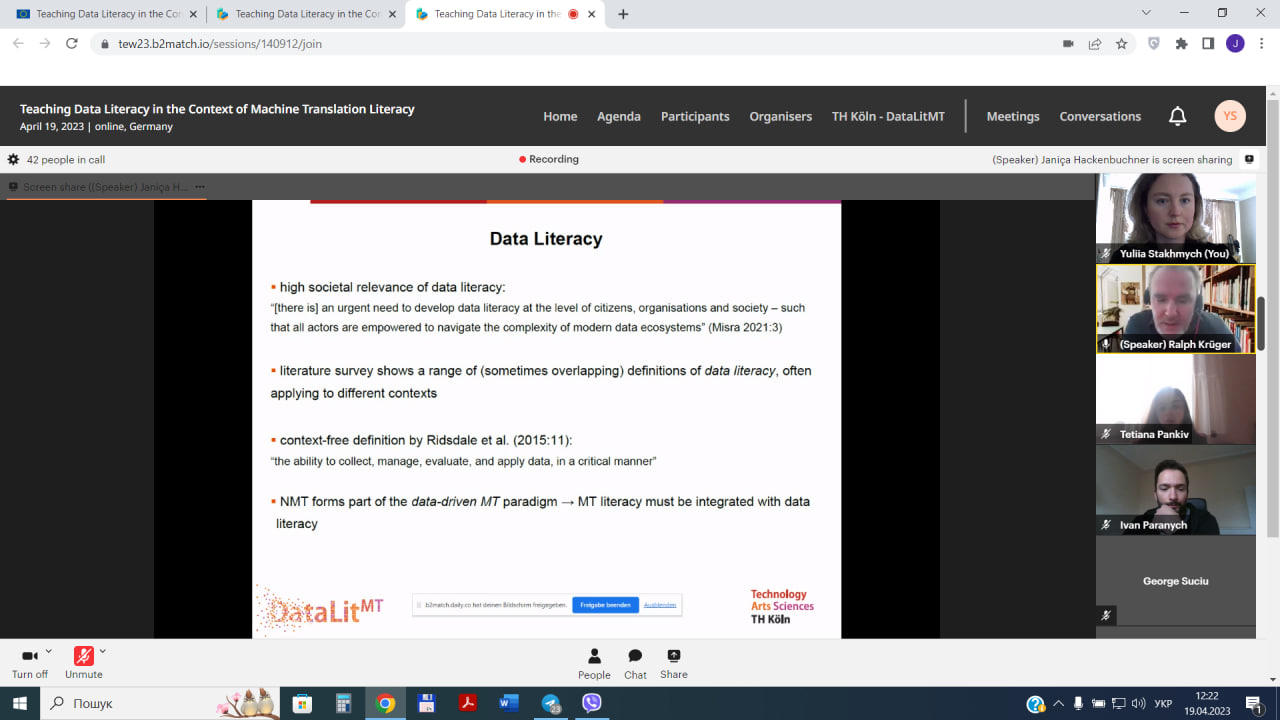Click the Ausblenden link
The height and width of the screenshot is (720, 1280).
660,605
